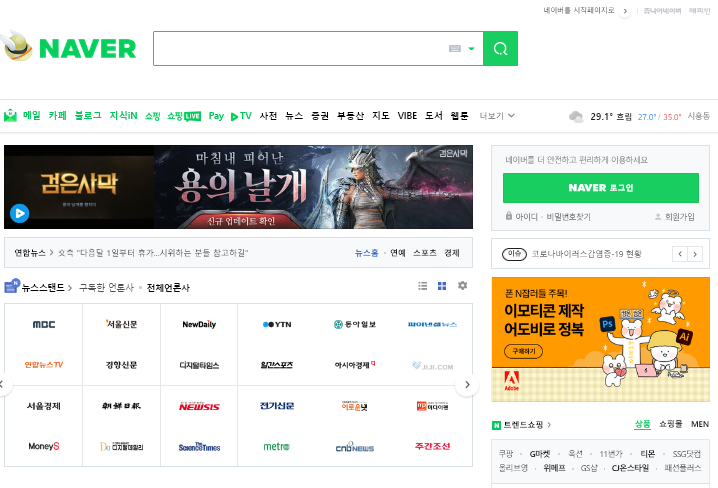Image resolution: width=718 pixels, height=488 pixels.
Task: Expand the 더보기 services menu
Action: pos(497,116)
